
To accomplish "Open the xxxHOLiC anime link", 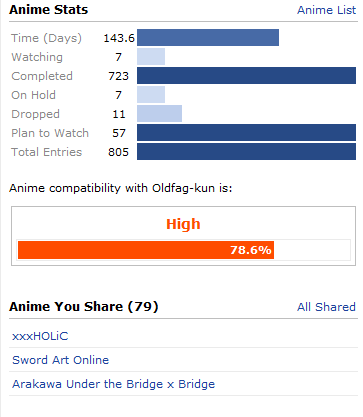I will [40, 336].
